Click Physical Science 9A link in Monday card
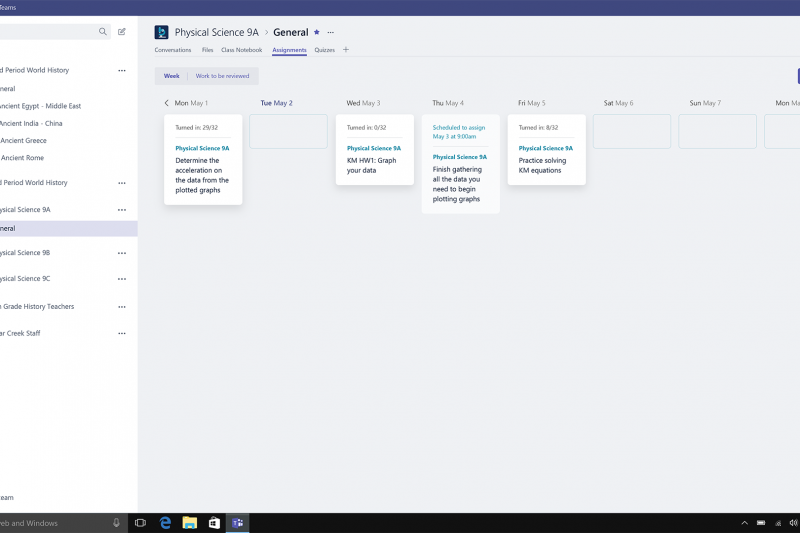This screenshot has width=800, height=533. (x=202, y=148)
